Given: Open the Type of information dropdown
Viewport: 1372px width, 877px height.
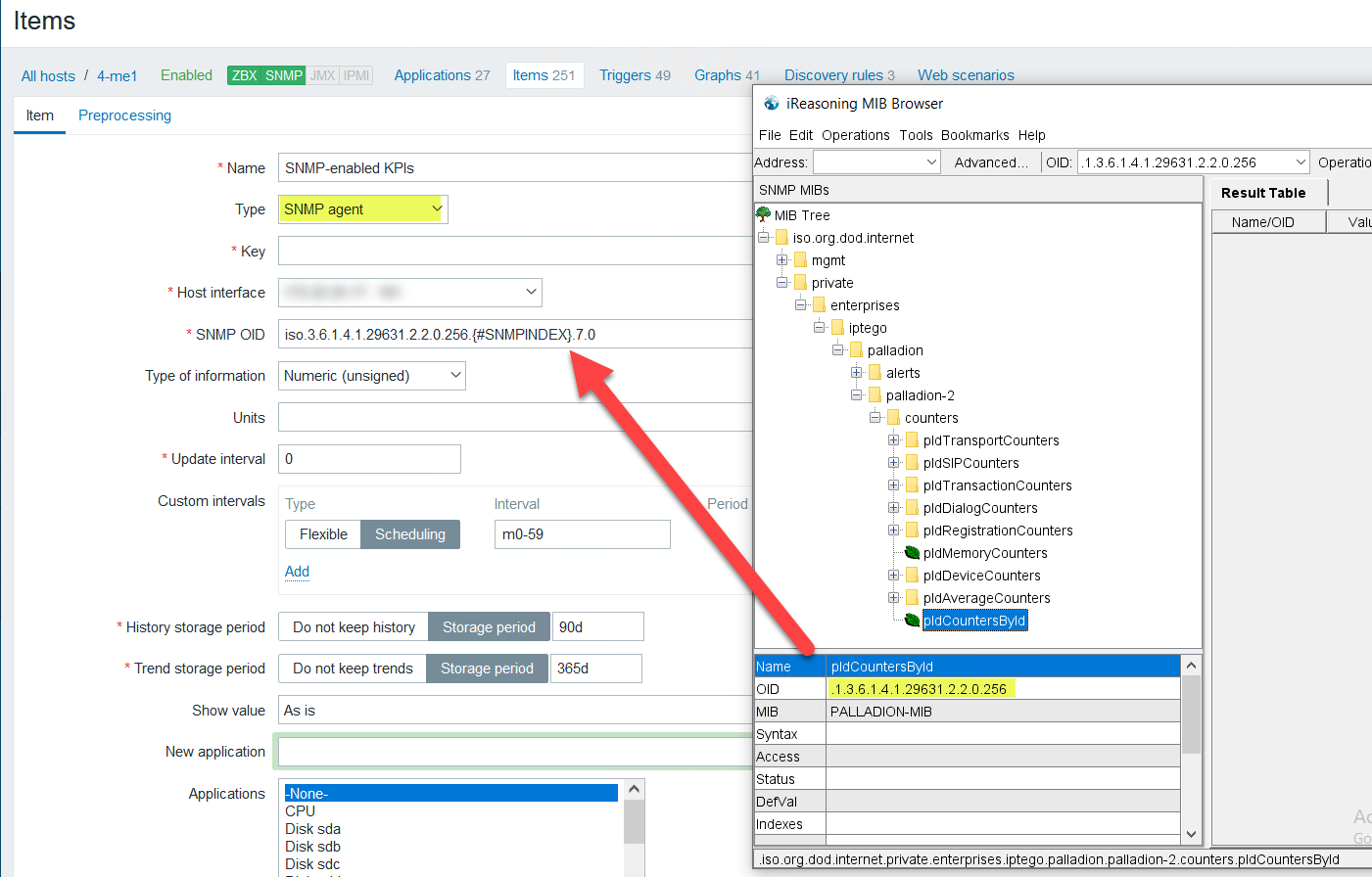Looking at the screenshot, I should coord(371,376).
